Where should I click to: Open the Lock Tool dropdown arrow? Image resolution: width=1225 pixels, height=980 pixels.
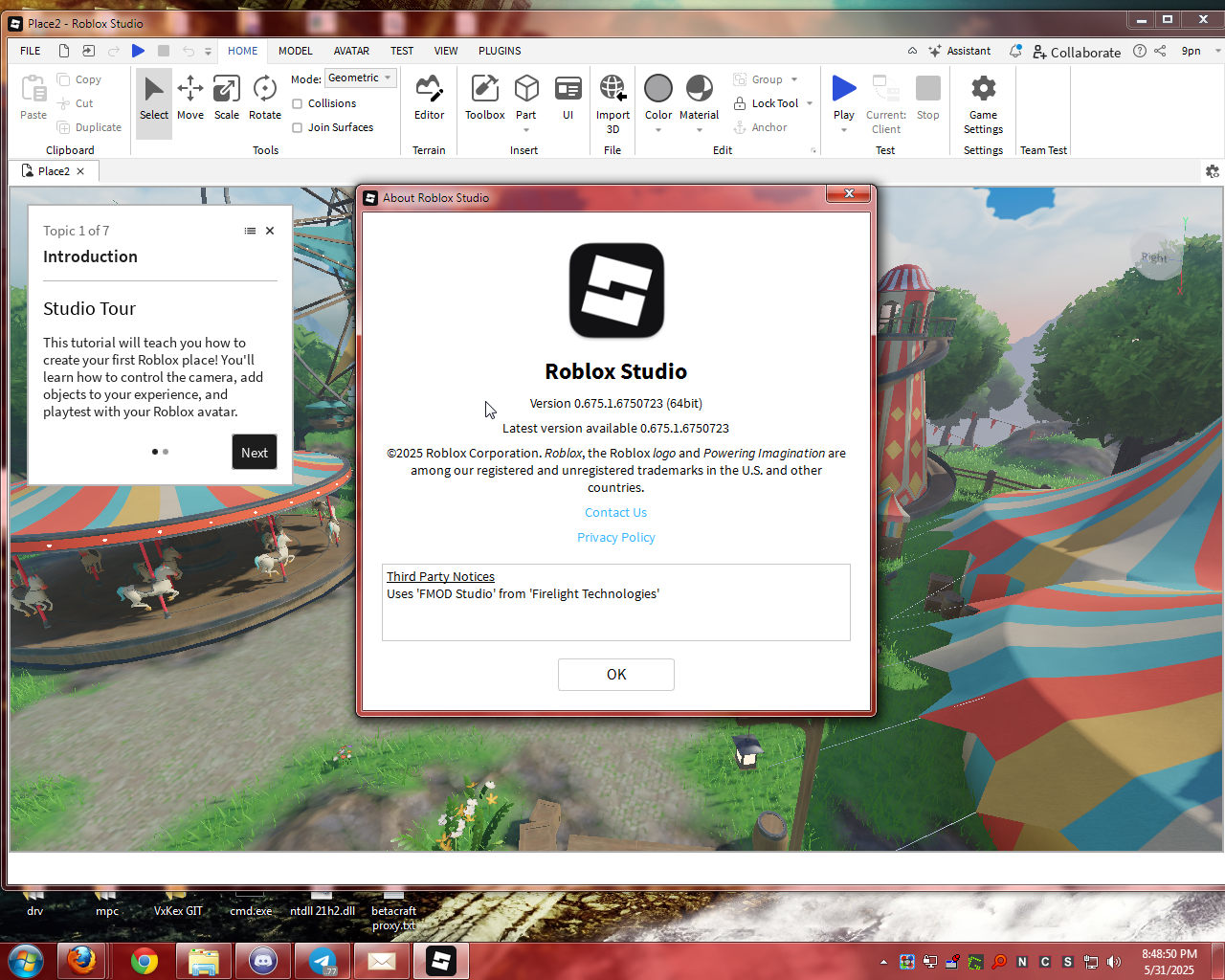coord(810,103)
